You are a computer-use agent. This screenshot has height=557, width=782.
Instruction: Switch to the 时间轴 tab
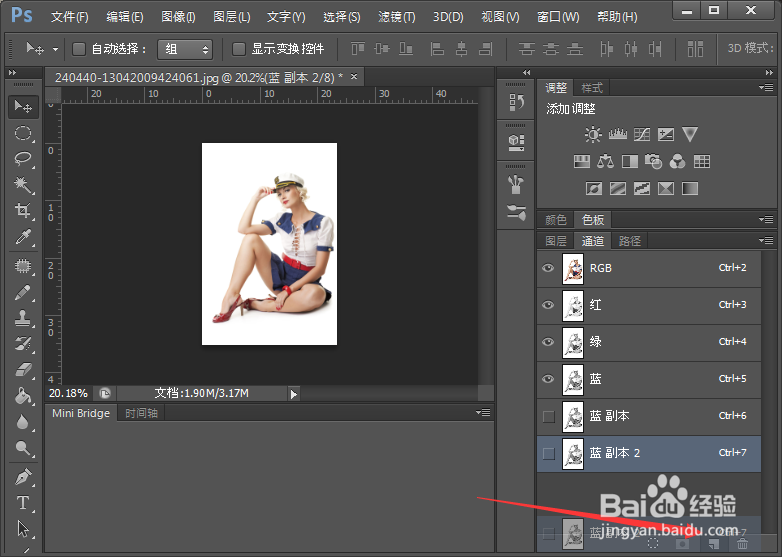point(141,413)
